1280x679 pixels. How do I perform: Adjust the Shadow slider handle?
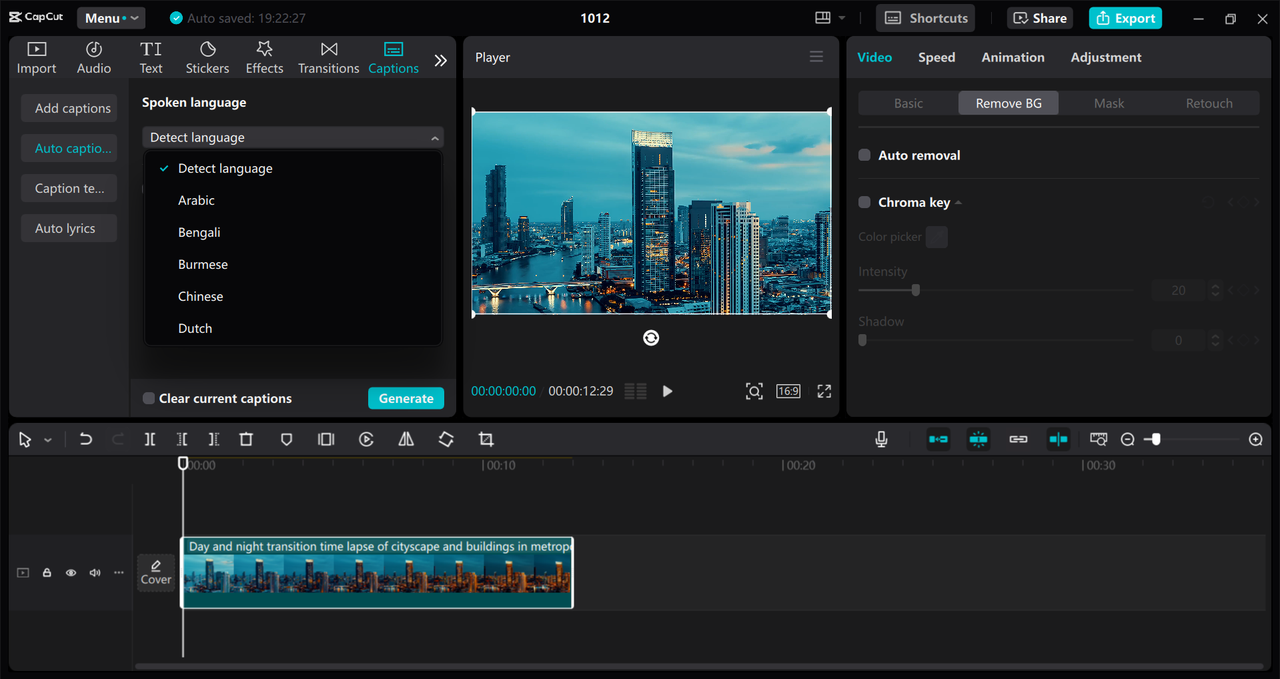[862, 340]
